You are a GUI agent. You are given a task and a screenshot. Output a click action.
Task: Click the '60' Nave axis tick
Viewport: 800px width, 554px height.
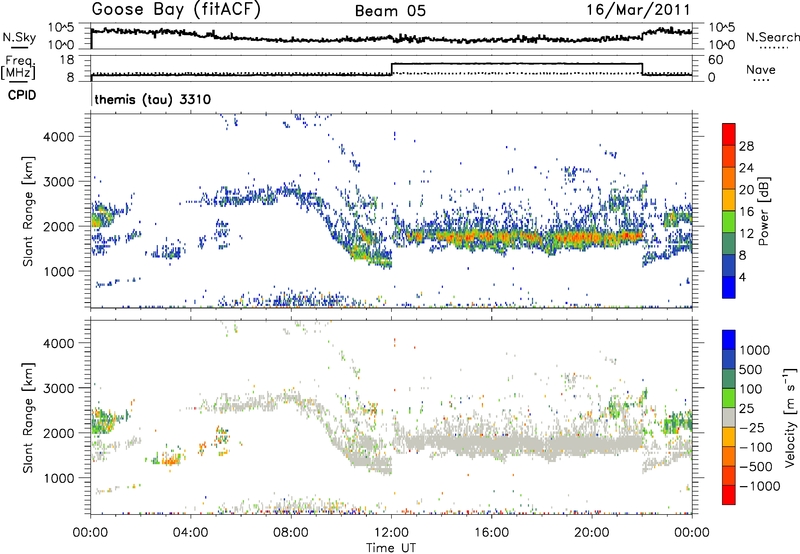pos(716,60)
